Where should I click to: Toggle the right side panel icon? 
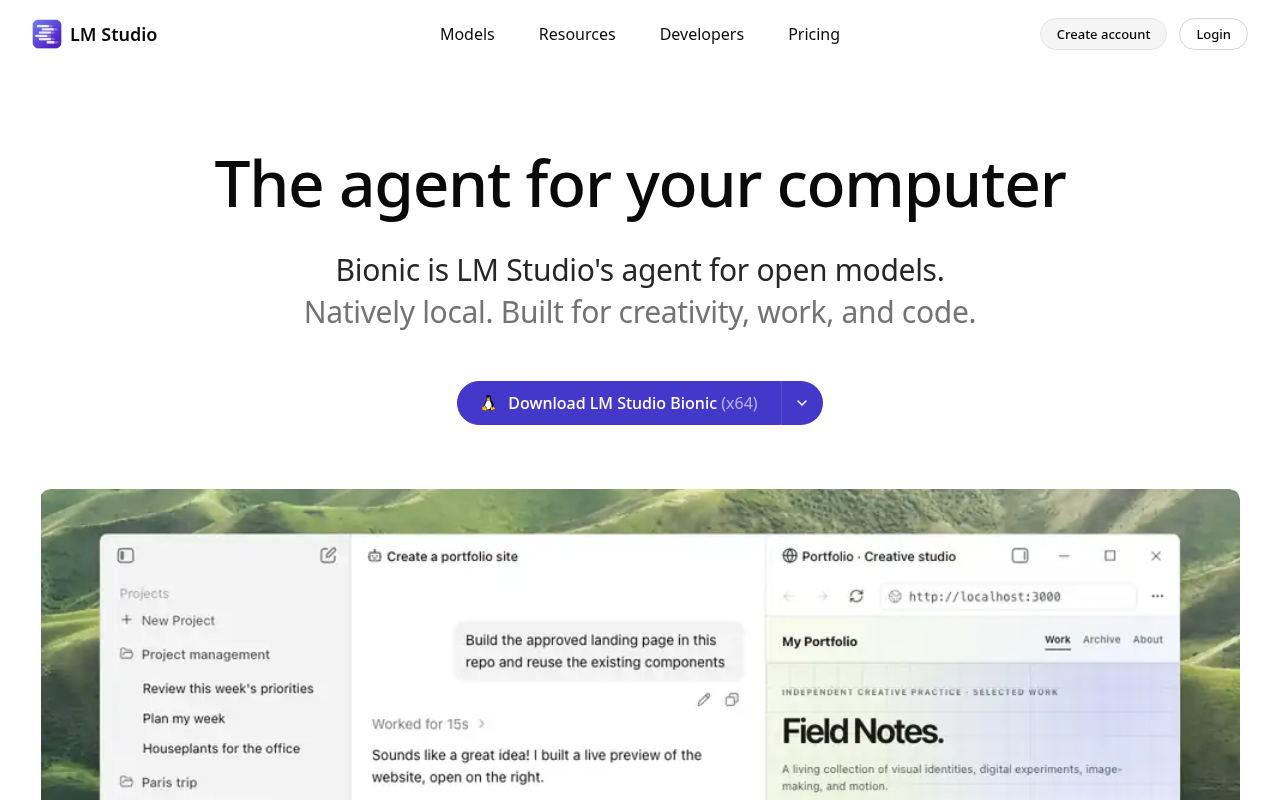[1020, 556]
